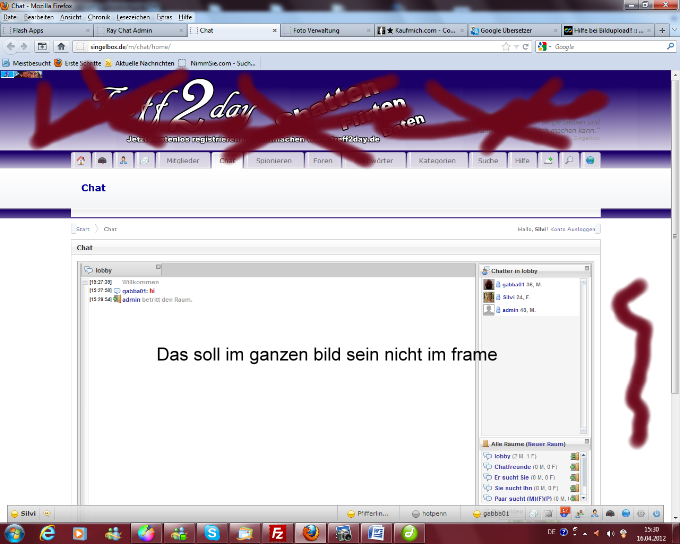Image resolution: width=680 pixels, height=544 pixels.
Task: Click the Neuer Raum link
Action: (x=544, y=443)
